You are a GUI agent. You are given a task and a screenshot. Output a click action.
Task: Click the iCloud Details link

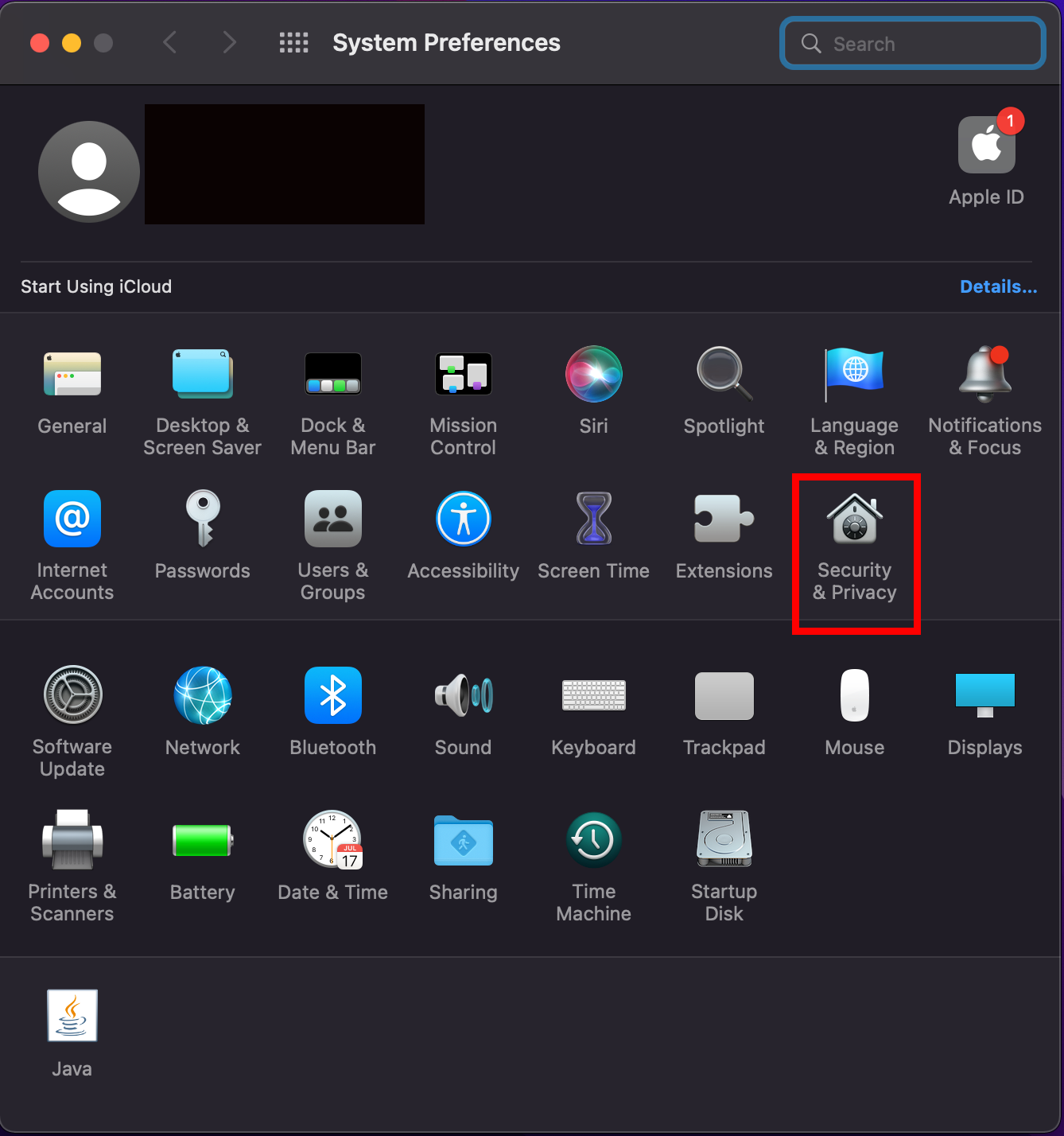[999, 286]
